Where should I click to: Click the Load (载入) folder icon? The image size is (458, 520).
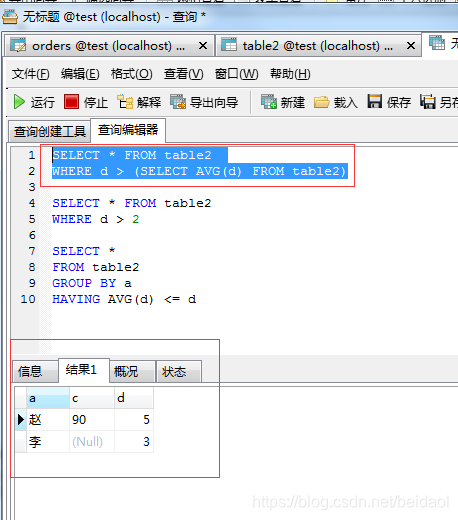(322, 102)
